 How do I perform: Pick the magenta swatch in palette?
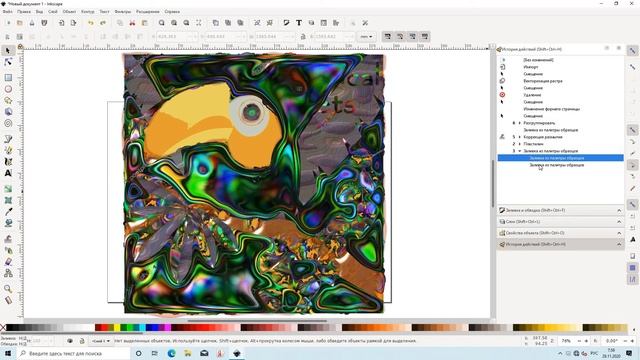pos(167,327)
